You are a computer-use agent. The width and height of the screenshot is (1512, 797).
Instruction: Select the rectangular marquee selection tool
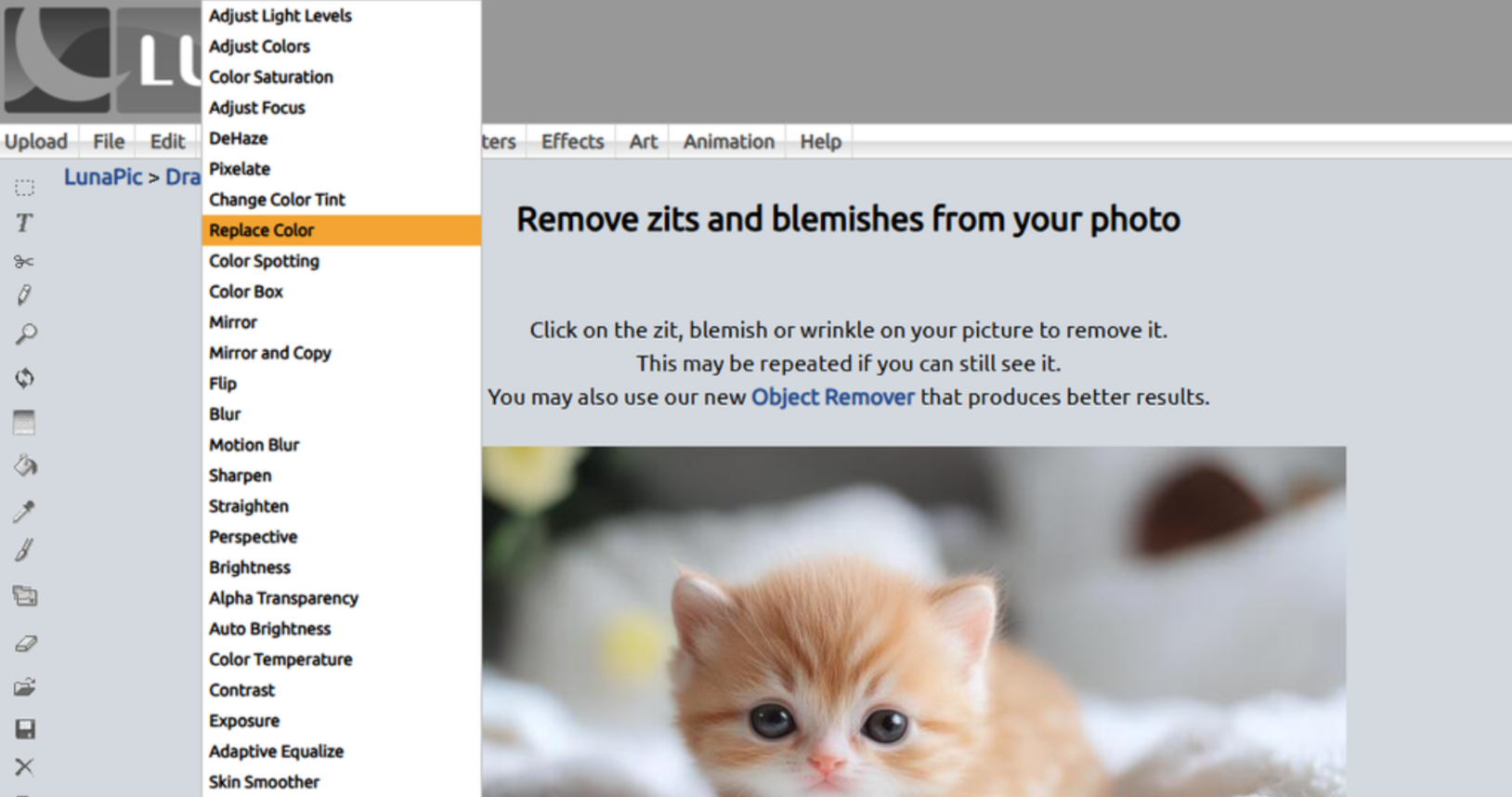tap(25, 188)
